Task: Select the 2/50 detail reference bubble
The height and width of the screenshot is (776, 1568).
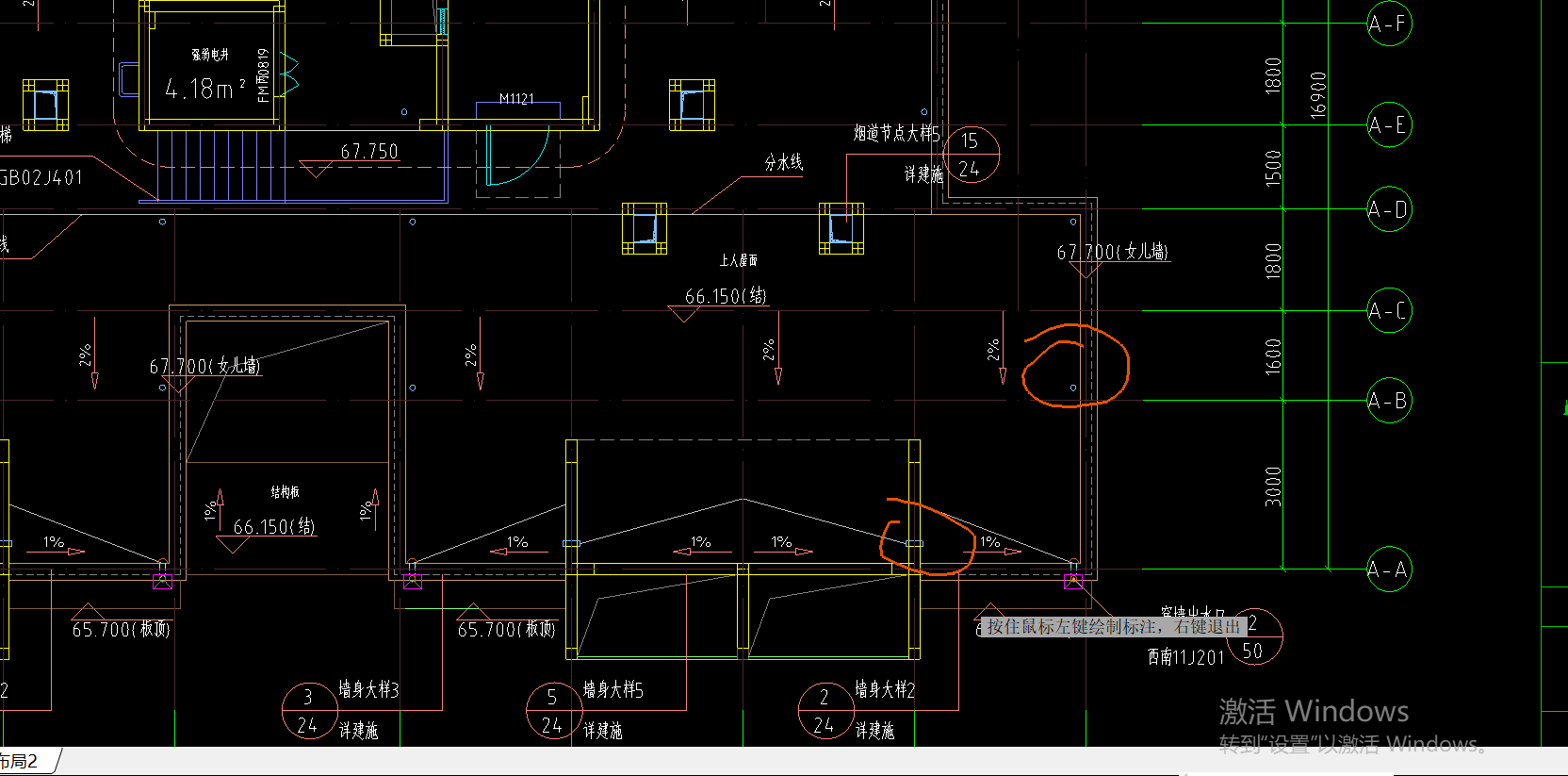Action: 1255,637
